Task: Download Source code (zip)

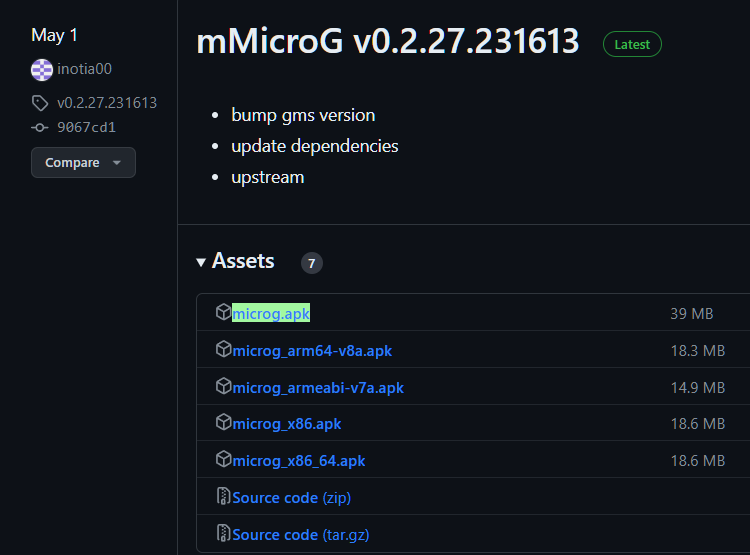Action: coord(291,498)
